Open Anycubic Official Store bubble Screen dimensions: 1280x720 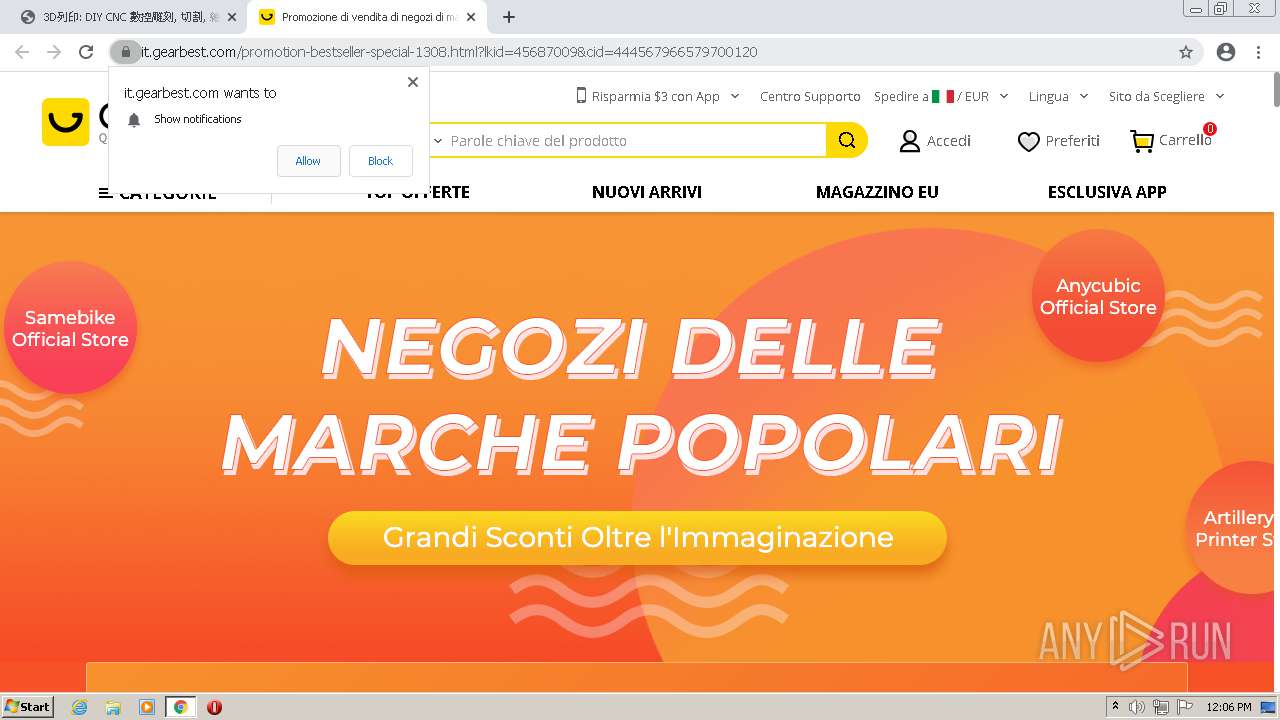coord(1098,296)
